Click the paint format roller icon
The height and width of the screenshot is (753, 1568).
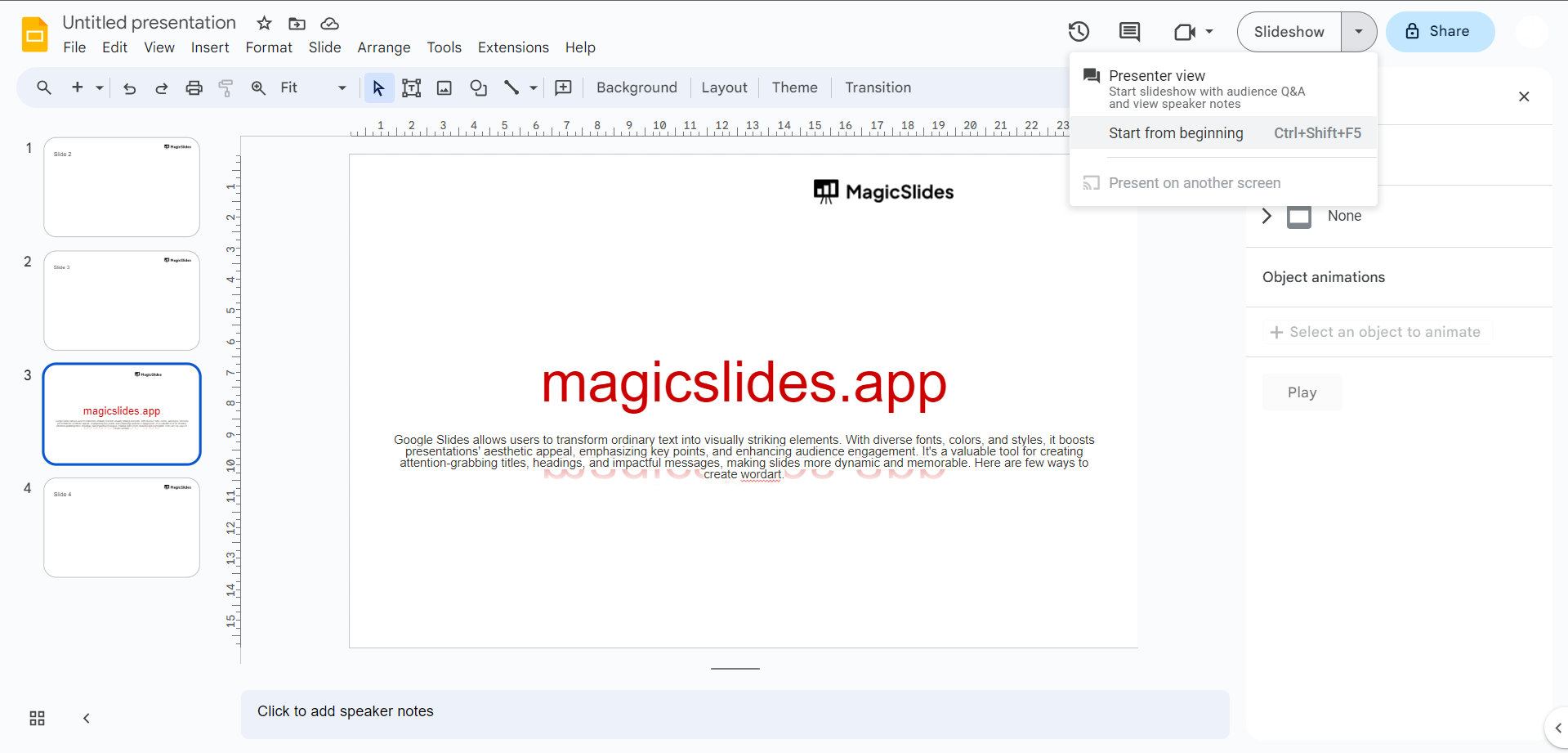(226, 87)
